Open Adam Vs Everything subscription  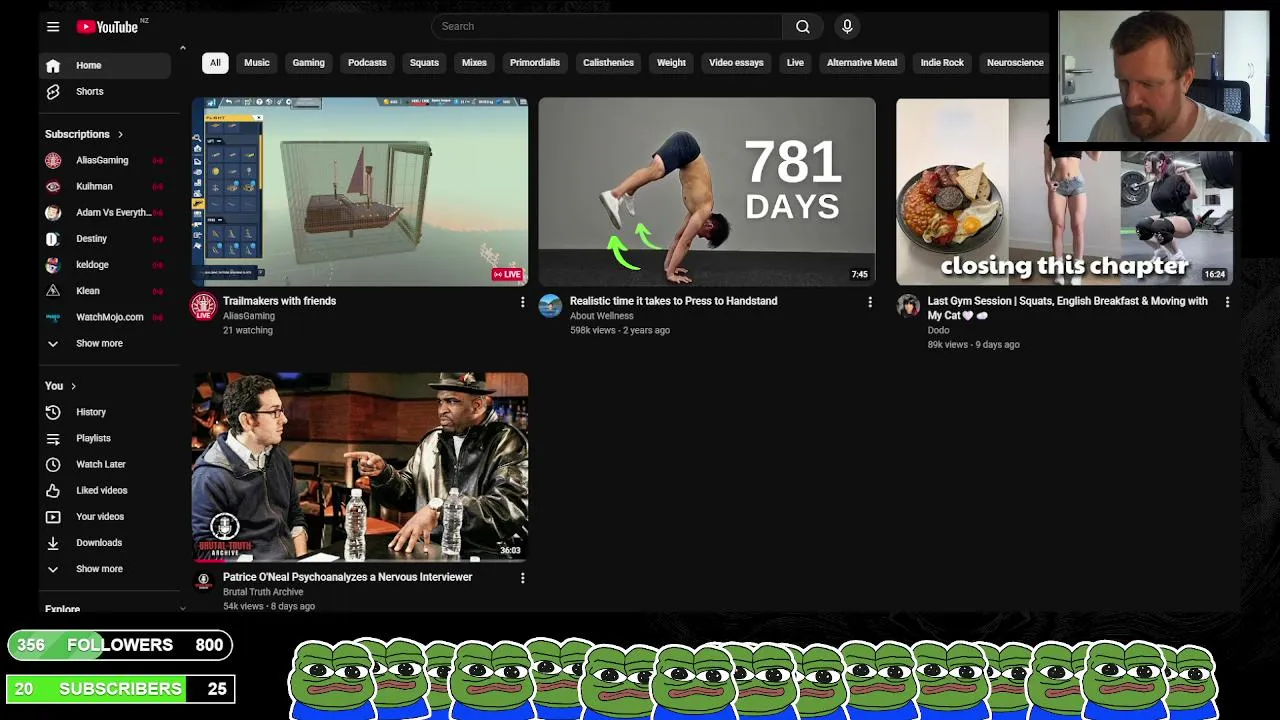[105, 212]
